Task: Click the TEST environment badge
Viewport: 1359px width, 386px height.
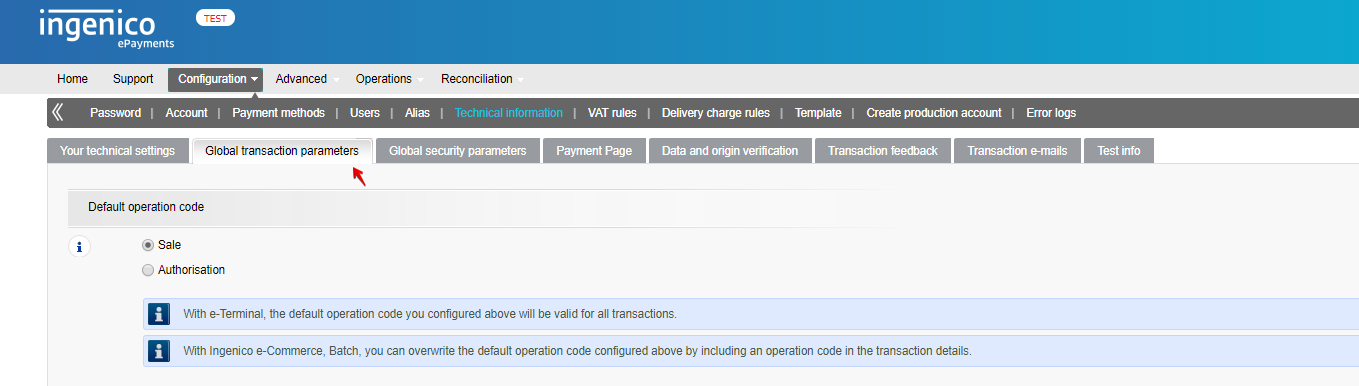Action: point(215,18)
